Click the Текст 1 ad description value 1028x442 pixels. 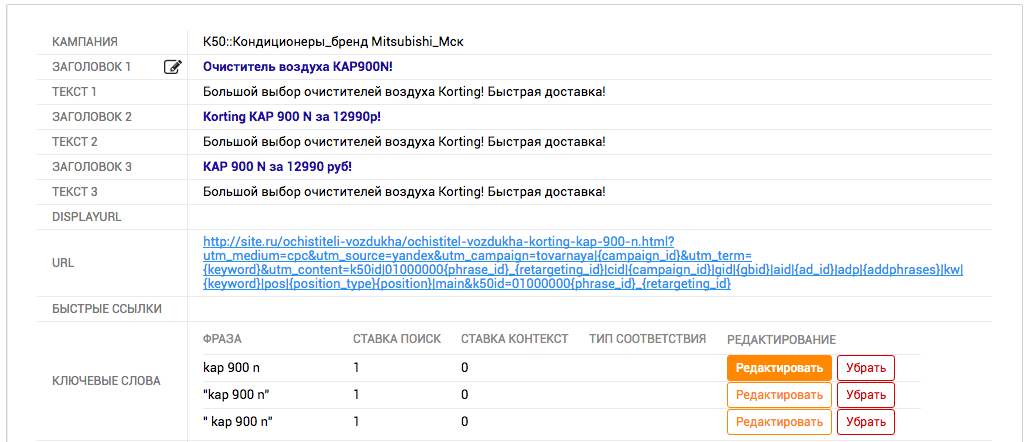click(x=405, y=92)
